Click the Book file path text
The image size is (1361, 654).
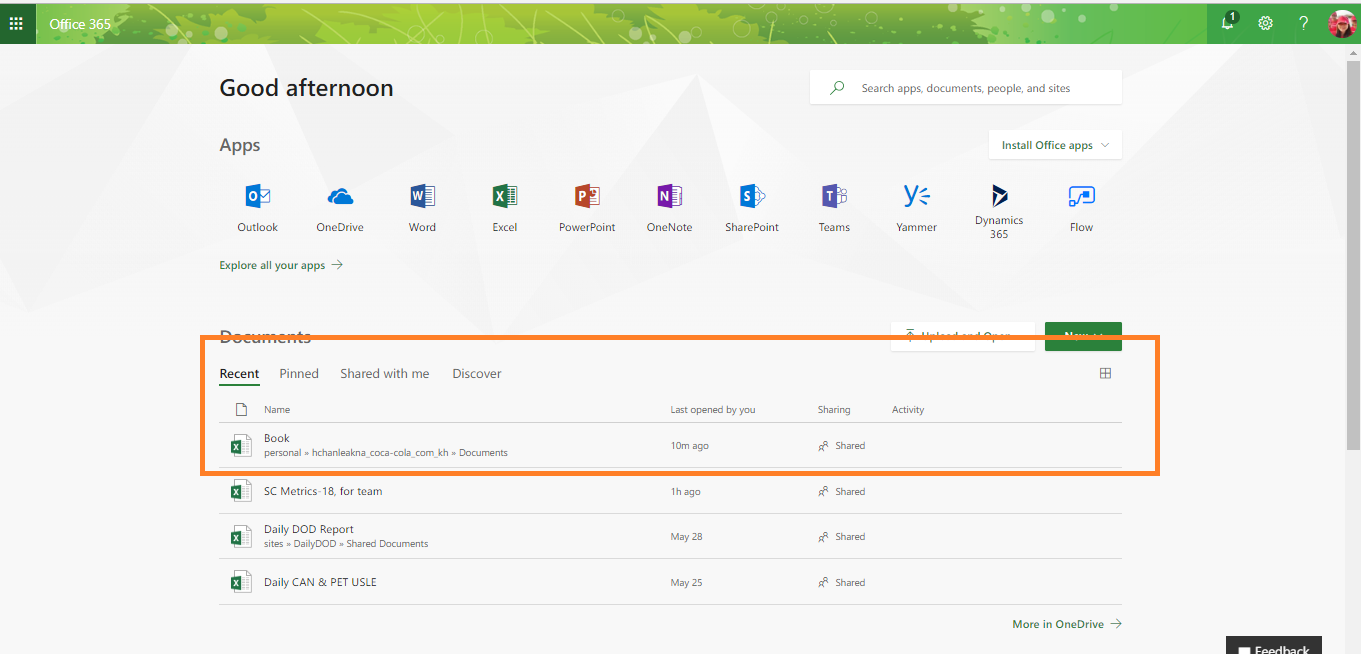(386, 453)
